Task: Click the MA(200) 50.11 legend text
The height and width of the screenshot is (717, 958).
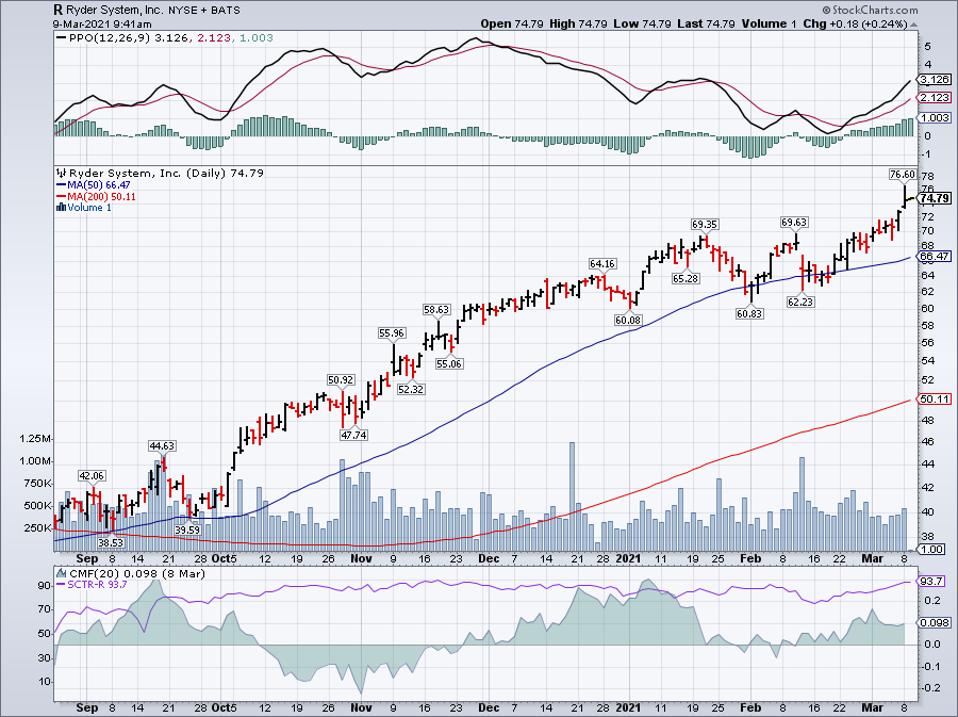Action: tap(101, 197)
